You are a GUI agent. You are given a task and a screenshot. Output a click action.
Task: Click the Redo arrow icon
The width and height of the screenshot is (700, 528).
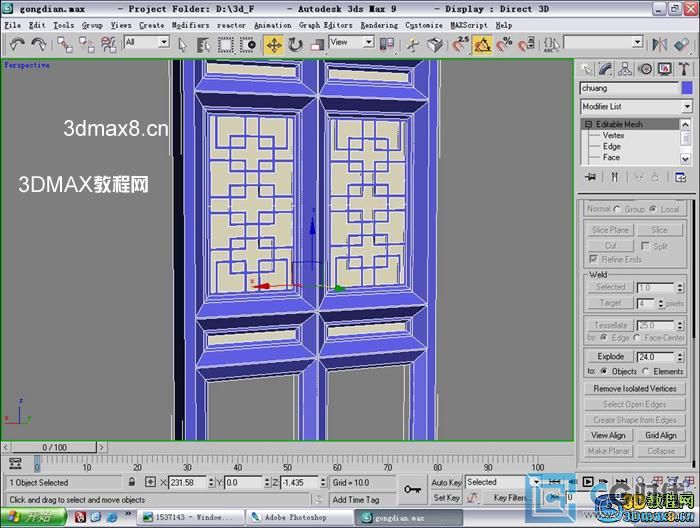[x=39, y=44]
